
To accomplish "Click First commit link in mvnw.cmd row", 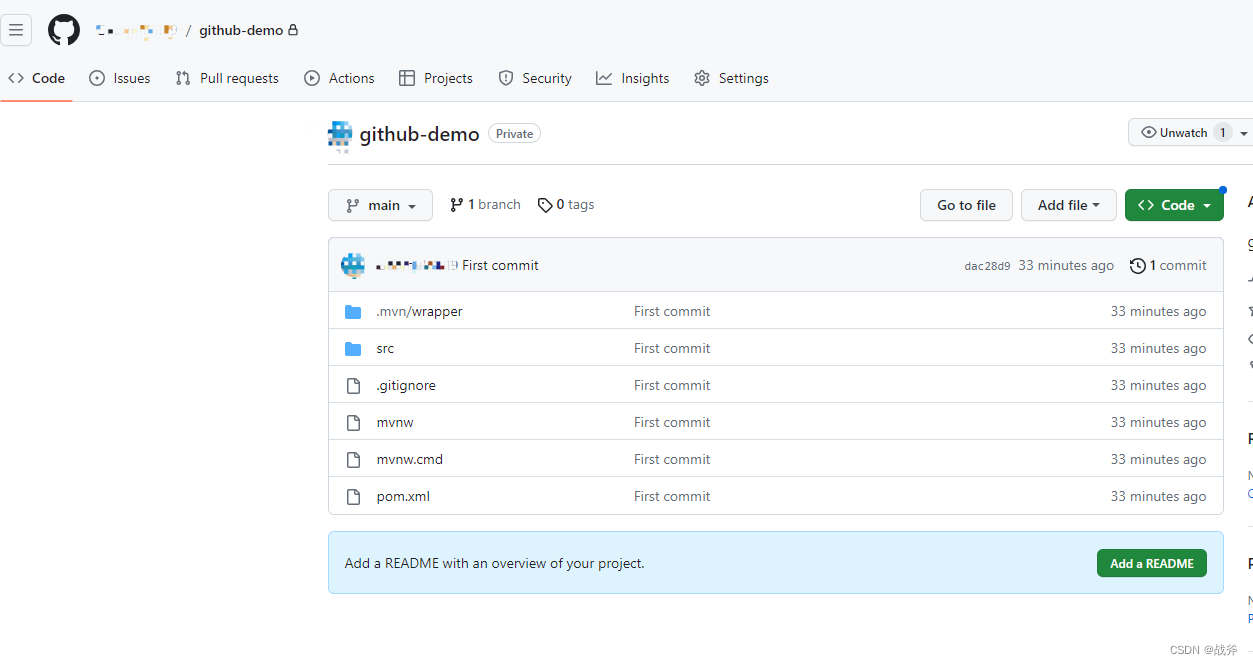I will 672,459.
